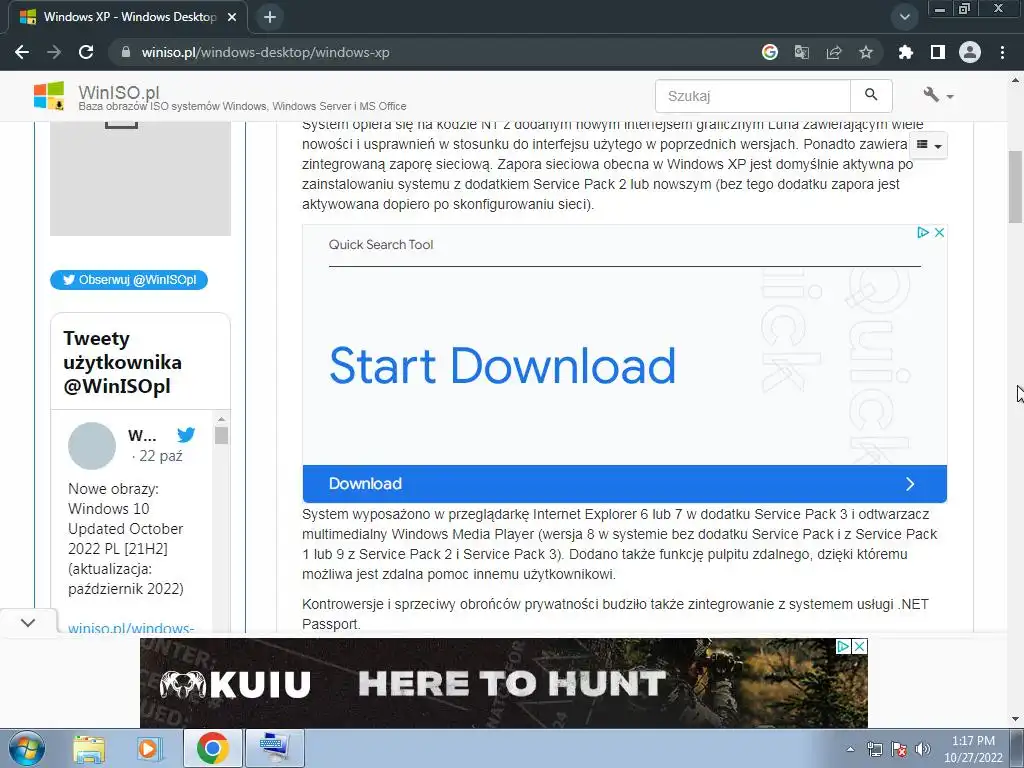Collapse the bottom-left chevron panel
The height and width of the screenshot is (768, 1024).
point(27,622)
